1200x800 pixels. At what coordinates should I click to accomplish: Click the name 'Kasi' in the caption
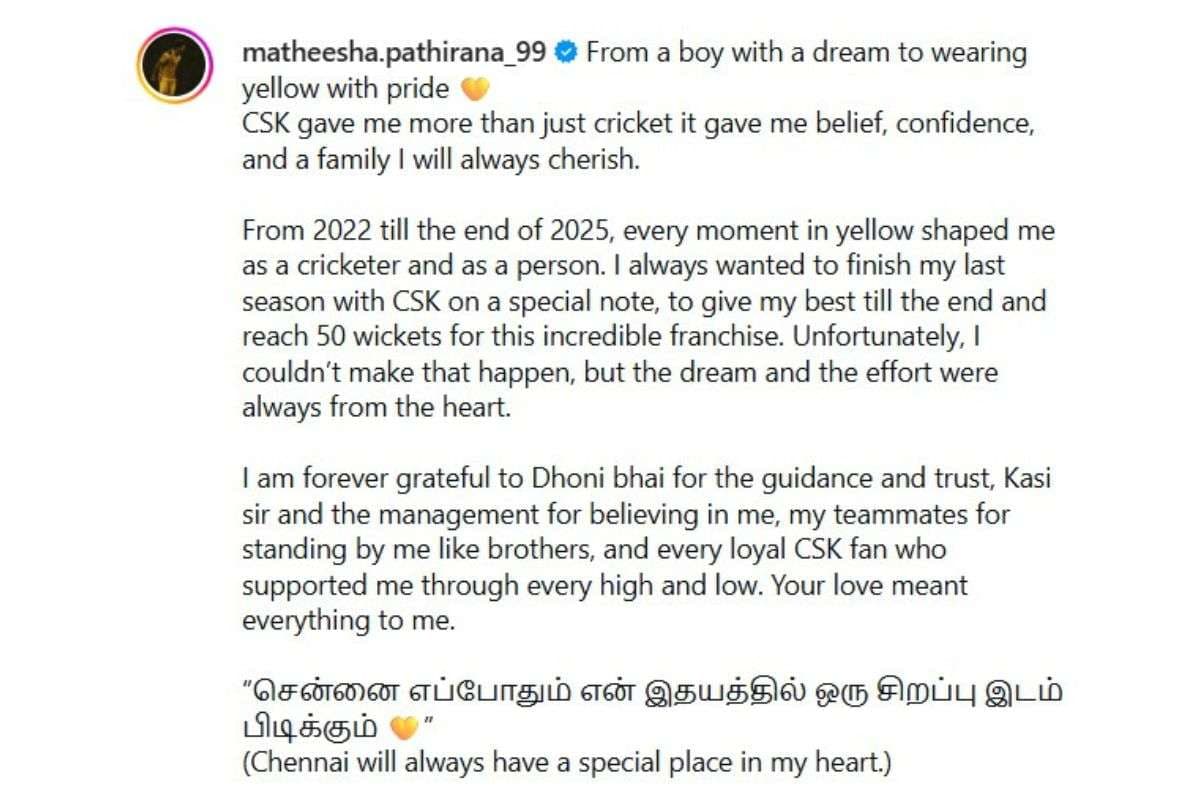pyautogui.click(x=1012, y=481)
